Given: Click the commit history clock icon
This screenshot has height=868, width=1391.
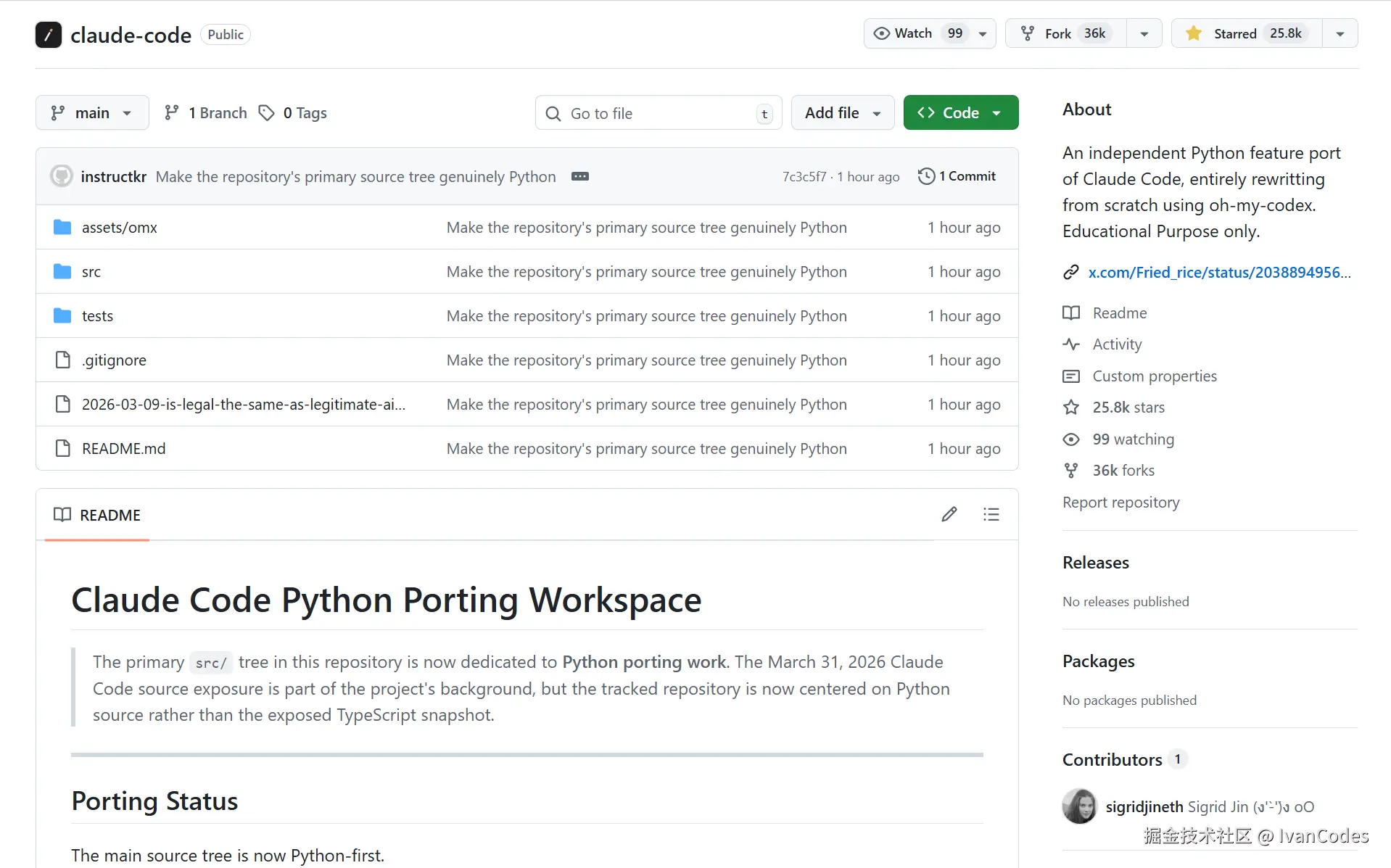Looking at the screenshot, I should point(926,176).
